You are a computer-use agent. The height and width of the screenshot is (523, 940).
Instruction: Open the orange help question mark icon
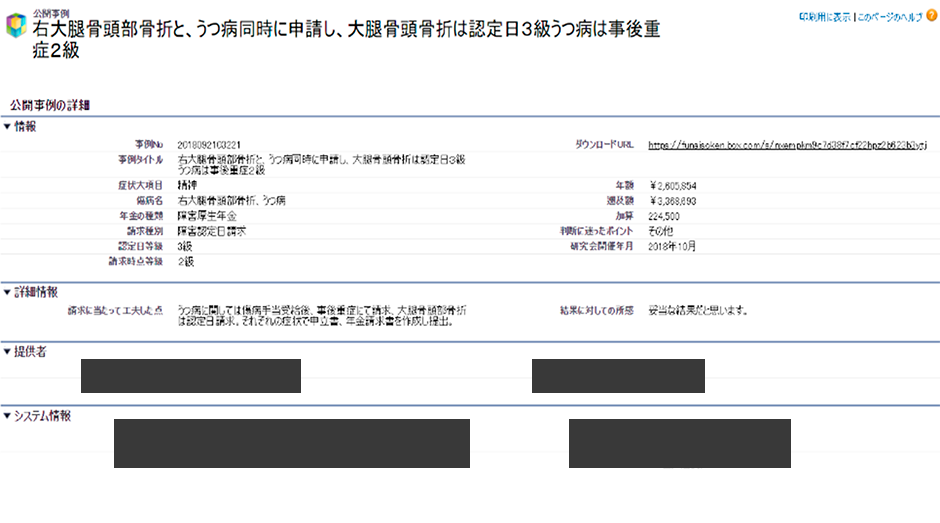point(932,16)
